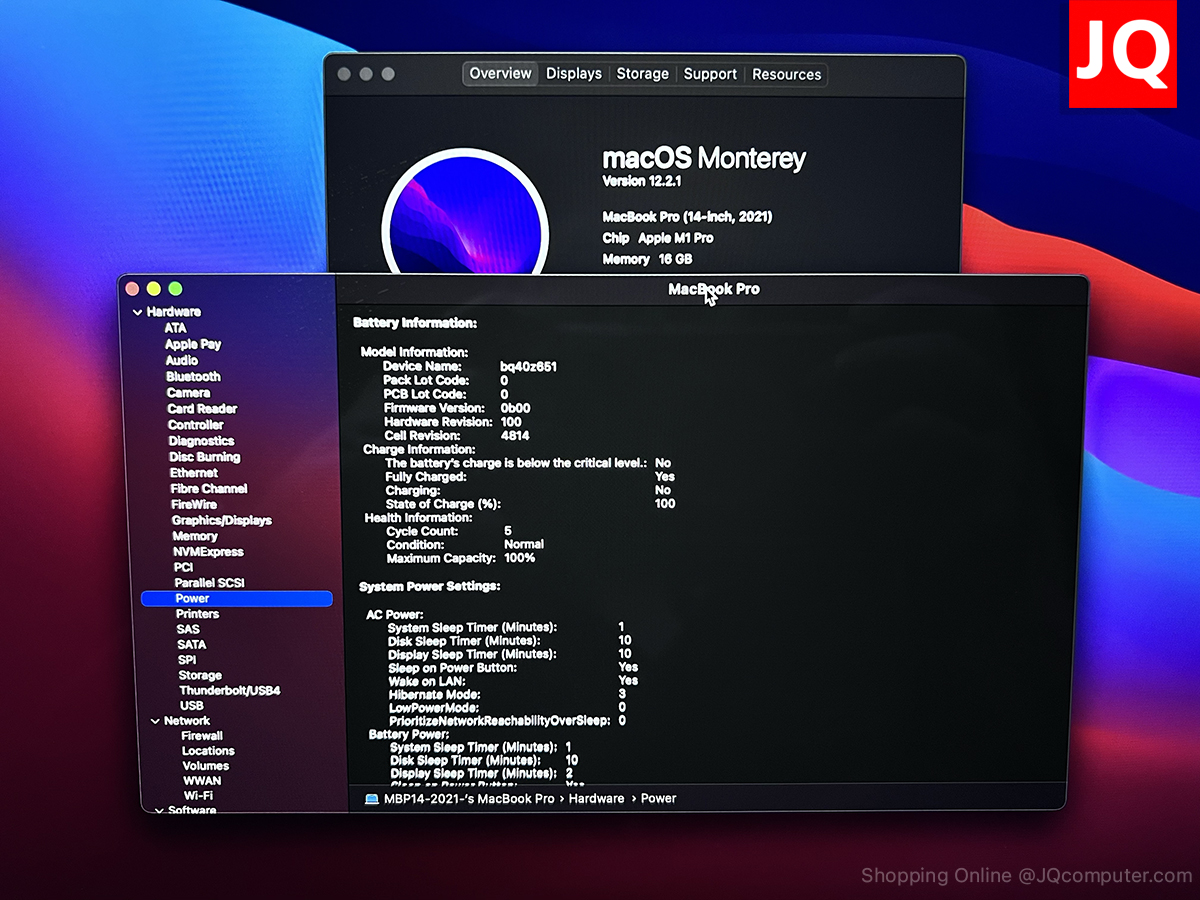Show the Diagnostics section
This screenshot has height=900, width=1200.
(201, 441)
